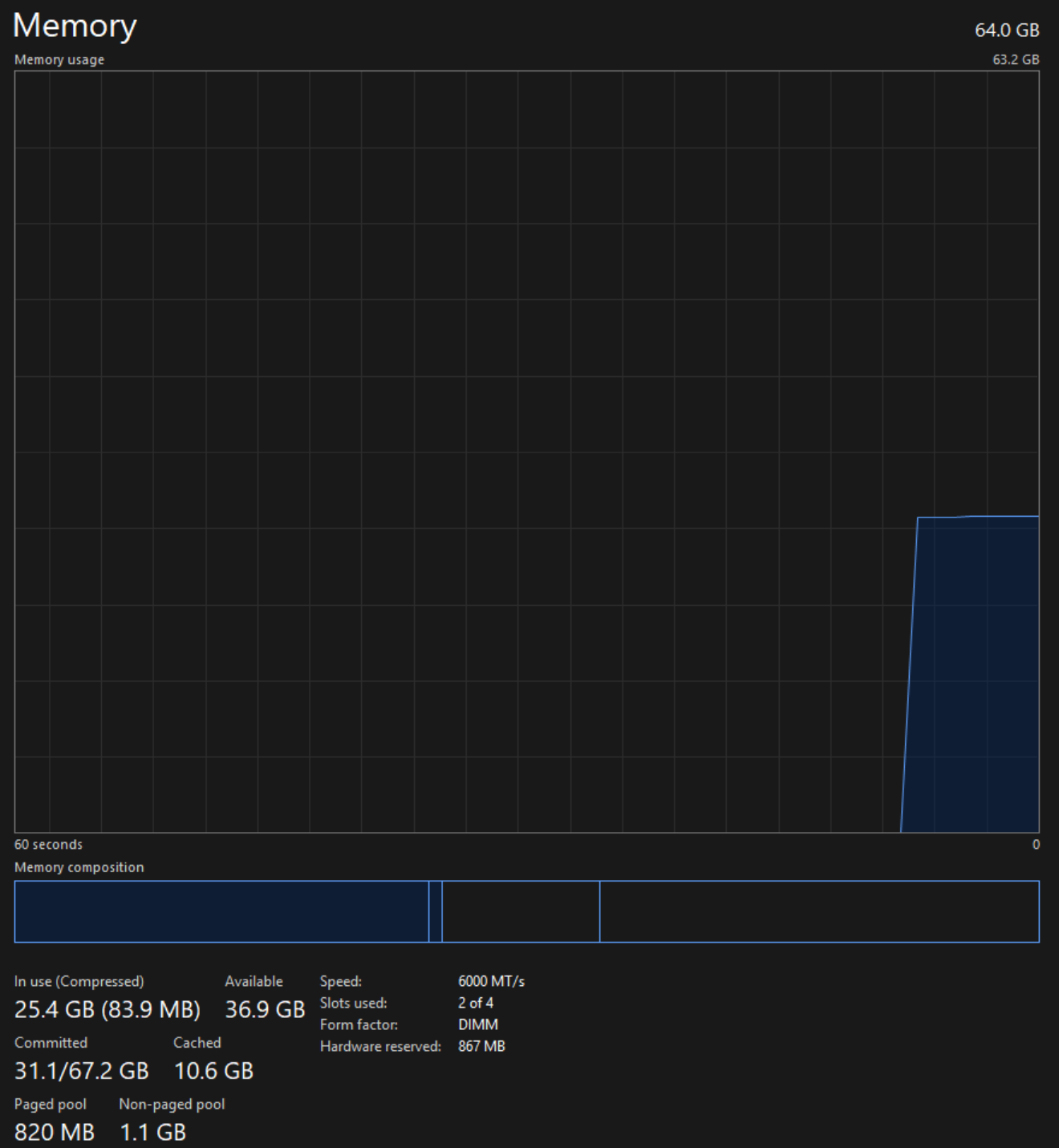Image resolution: width=1059 pixels, height=1148 pixels.
Task: Click the 820 MB paged pool value
Action: [x=55, y=1132]
